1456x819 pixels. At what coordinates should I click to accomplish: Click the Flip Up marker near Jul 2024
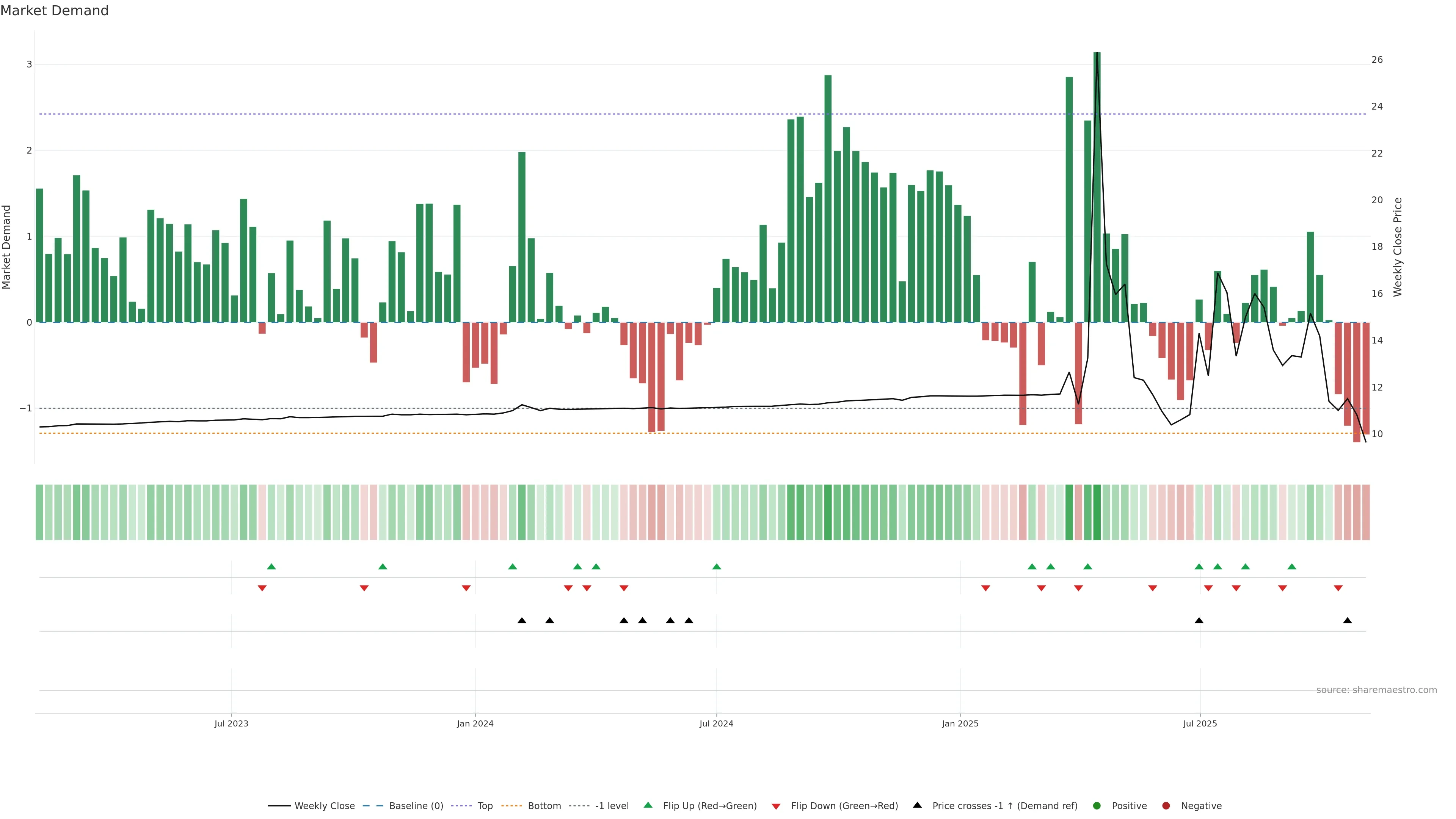(x=717, y=567)
